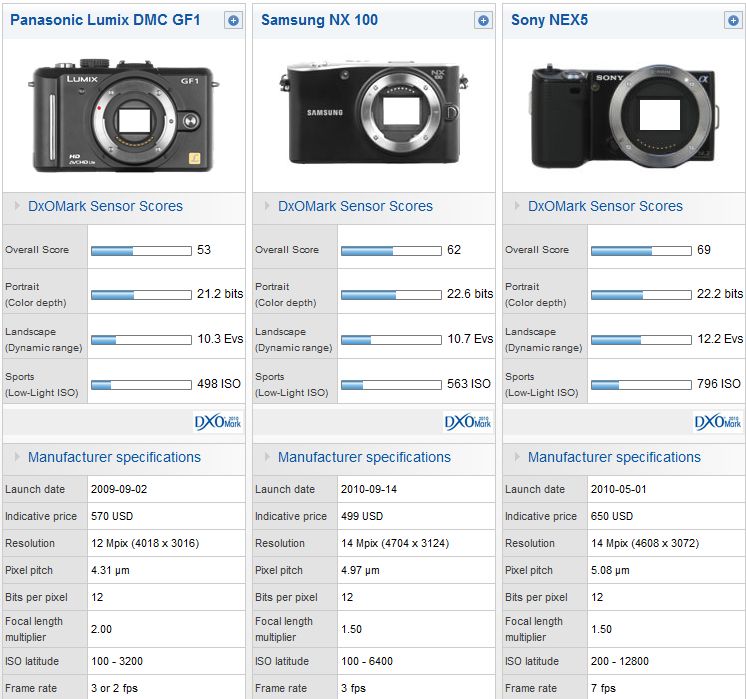Open the Samsung NX 100 title link
Screen dimensions: 746x699
pos(319,20)
